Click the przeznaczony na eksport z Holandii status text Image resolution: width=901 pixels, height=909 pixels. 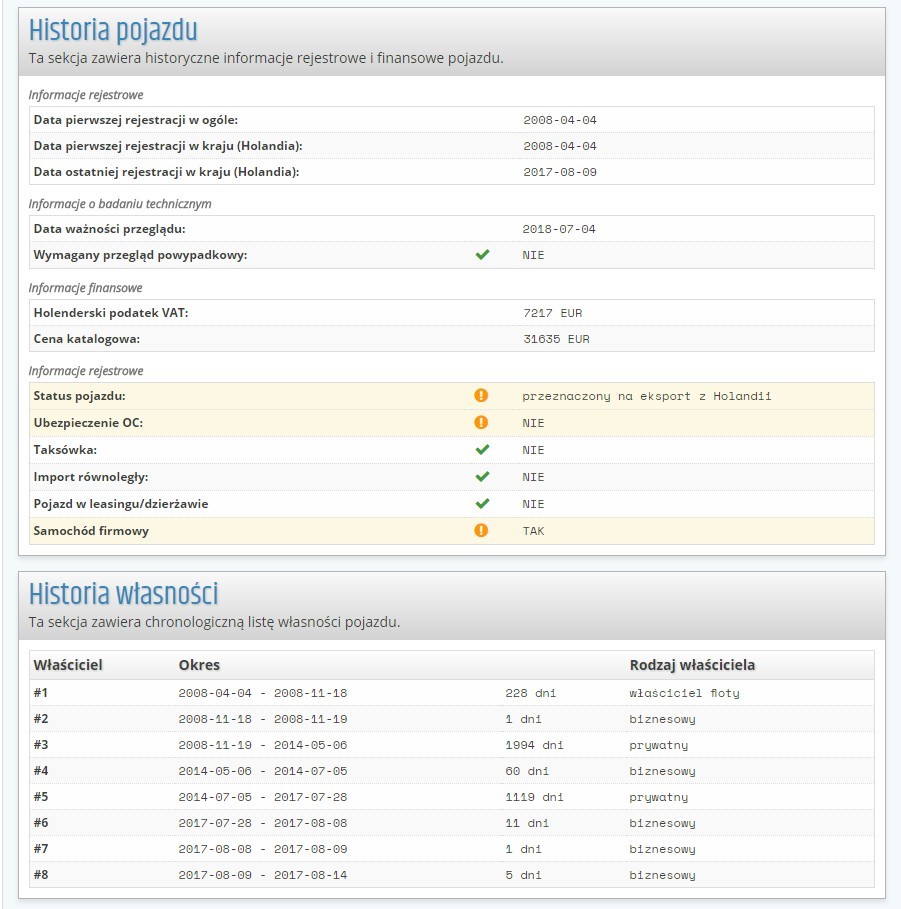646,396
